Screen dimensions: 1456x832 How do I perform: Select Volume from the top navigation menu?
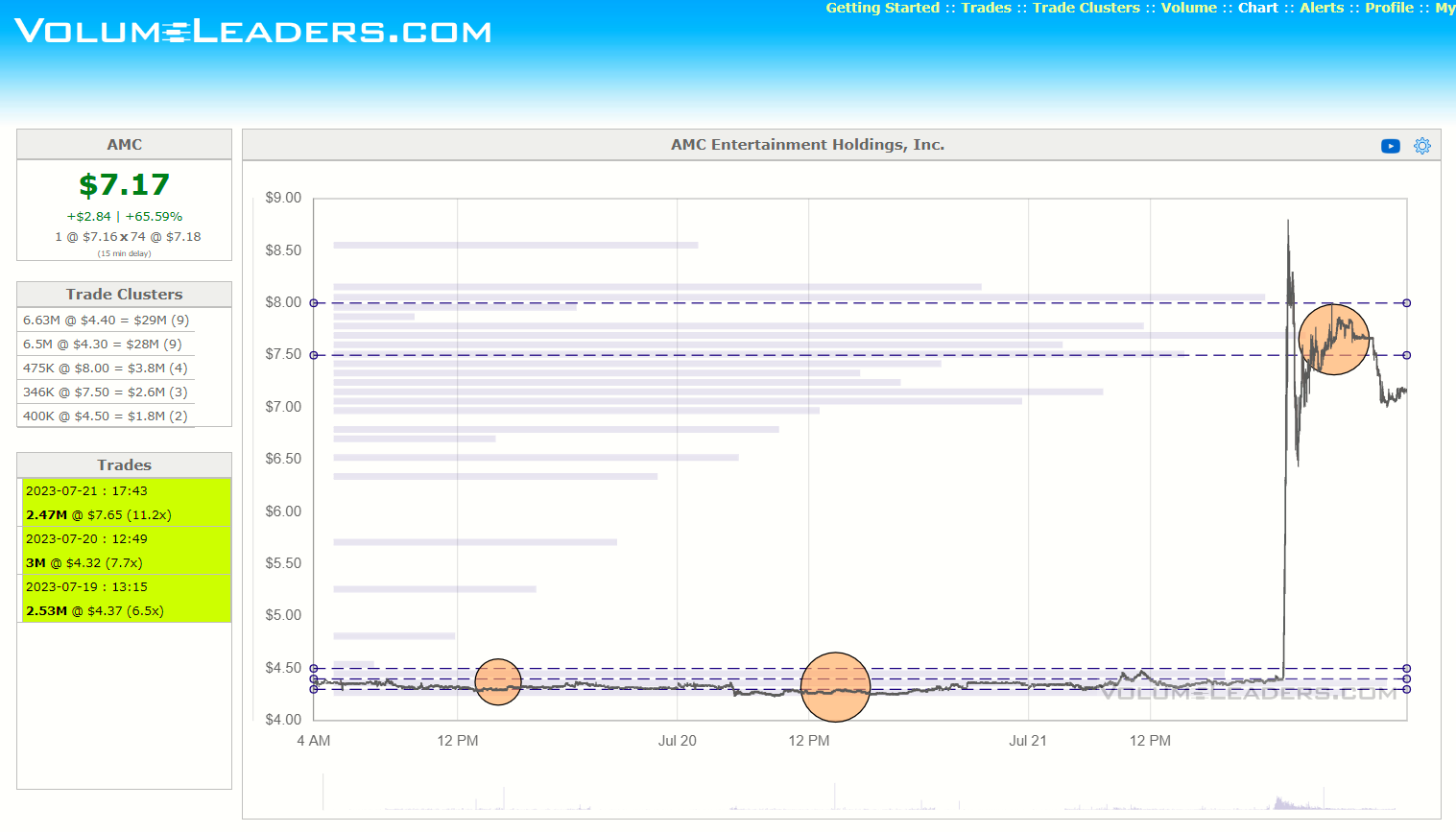pyautogui.click(x=1188, y=8)
